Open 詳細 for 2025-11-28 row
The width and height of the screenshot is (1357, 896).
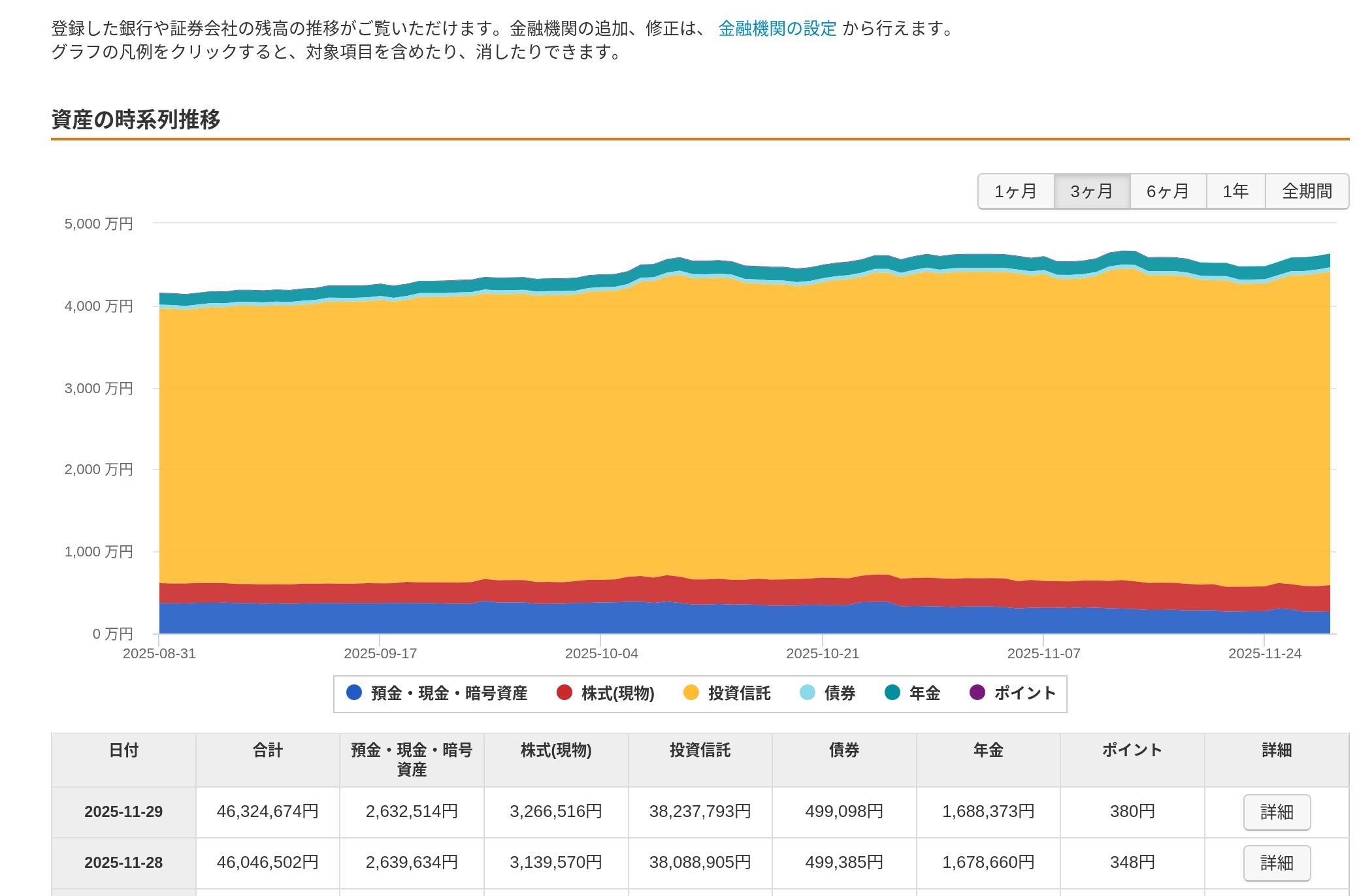tap(1276, 863)
